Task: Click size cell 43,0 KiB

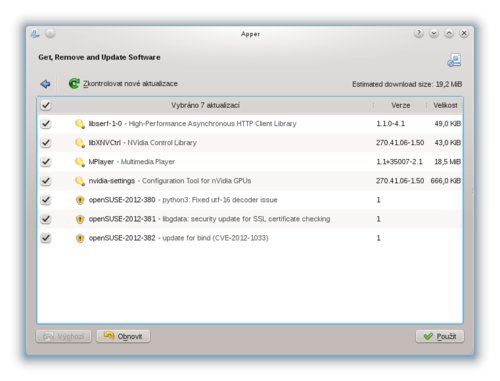Action: click(x=447, y=143)
